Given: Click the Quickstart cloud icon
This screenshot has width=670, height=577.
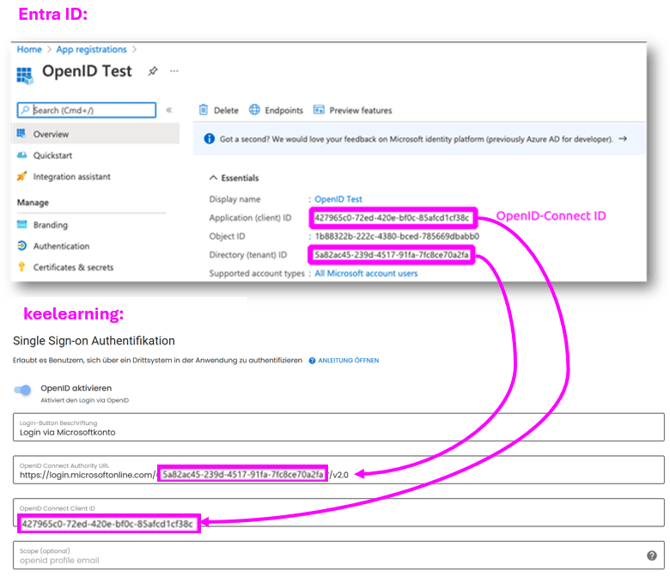Looking at the screenshot, I should click(x=22, y=155).
